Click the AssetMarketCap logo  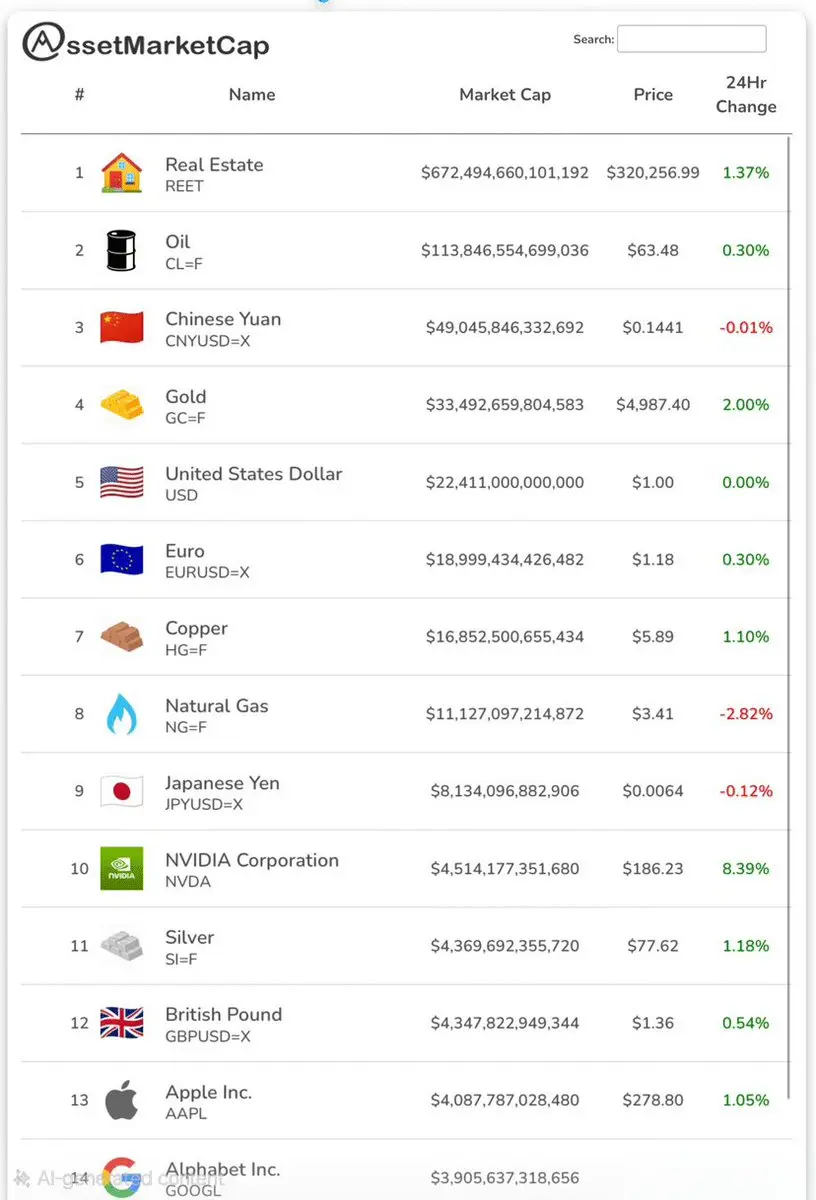pyautogui.click(x=146, y=42)
